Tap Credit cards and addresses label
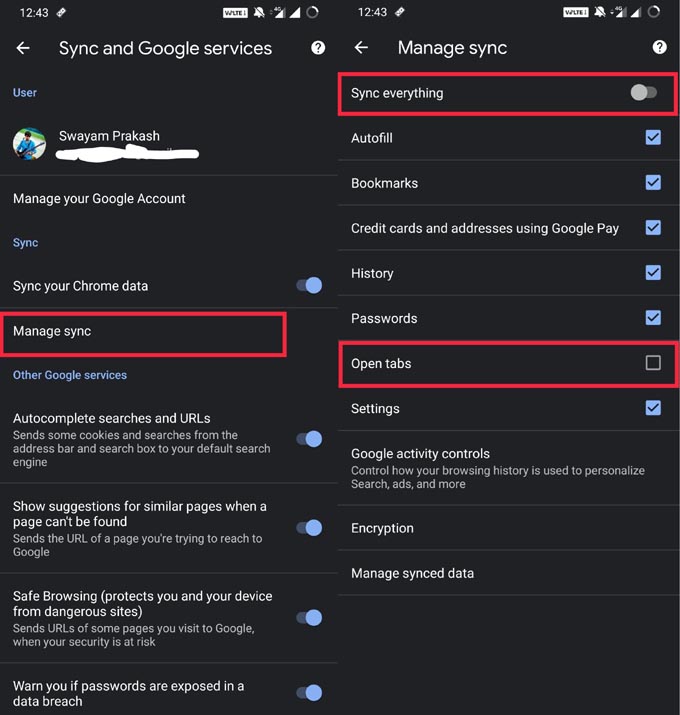 (x=485, y=228)
